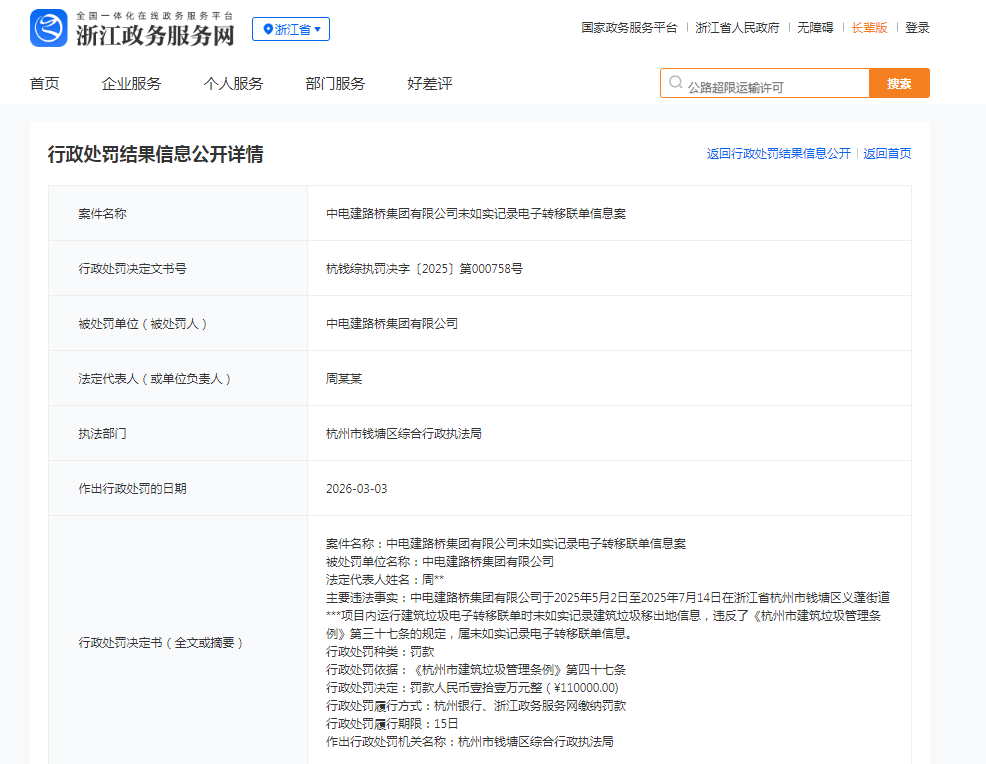Image resolution: width=986 pixels, height=764 pixels.
Task: Enable 无障碍 accessibility mode
Action: (815, 28)
